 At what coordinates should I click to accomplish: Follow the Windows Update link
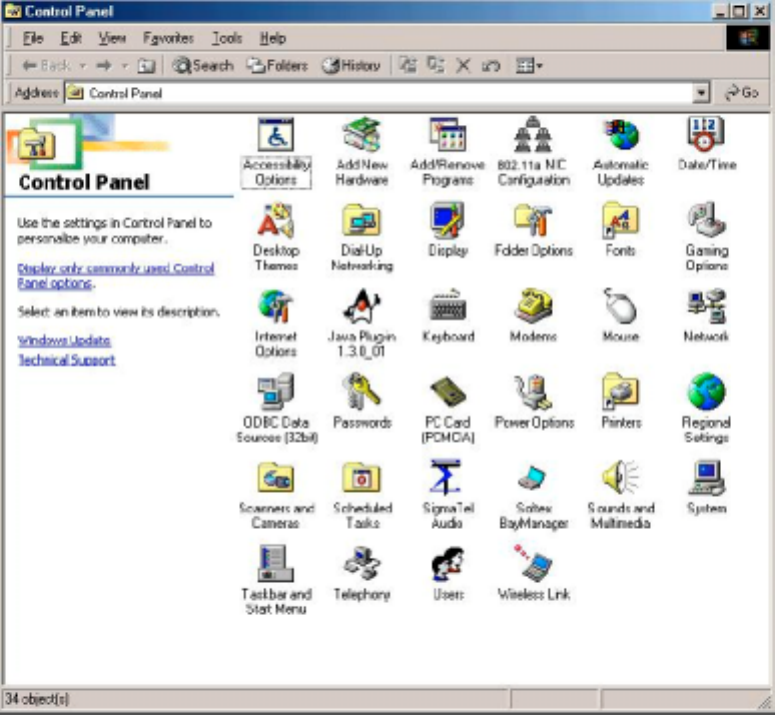[x=64, y=340]
